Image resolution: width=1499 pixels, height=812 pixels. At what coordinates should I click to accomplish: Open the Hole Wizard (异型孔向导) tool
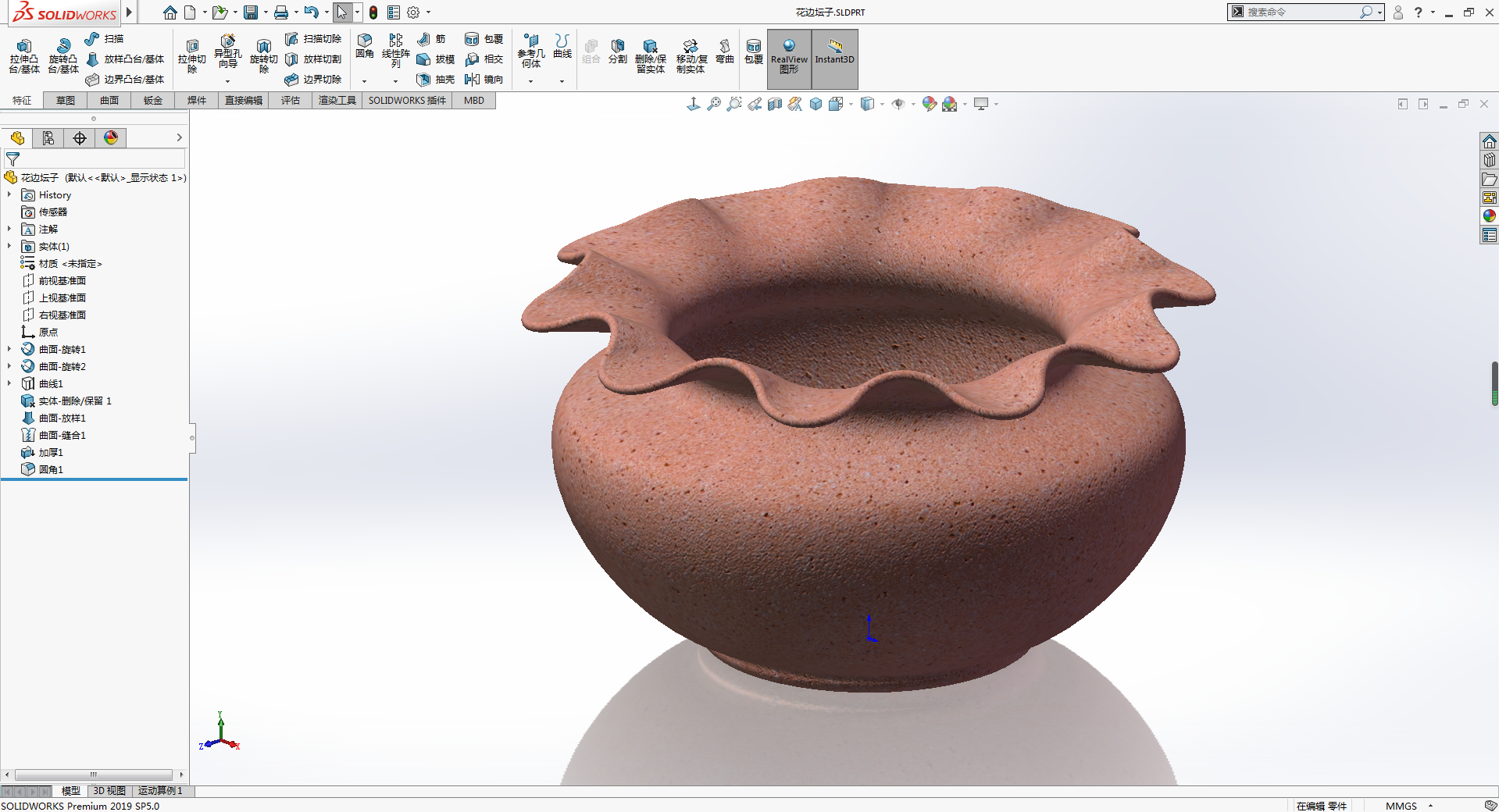[228, 52]
